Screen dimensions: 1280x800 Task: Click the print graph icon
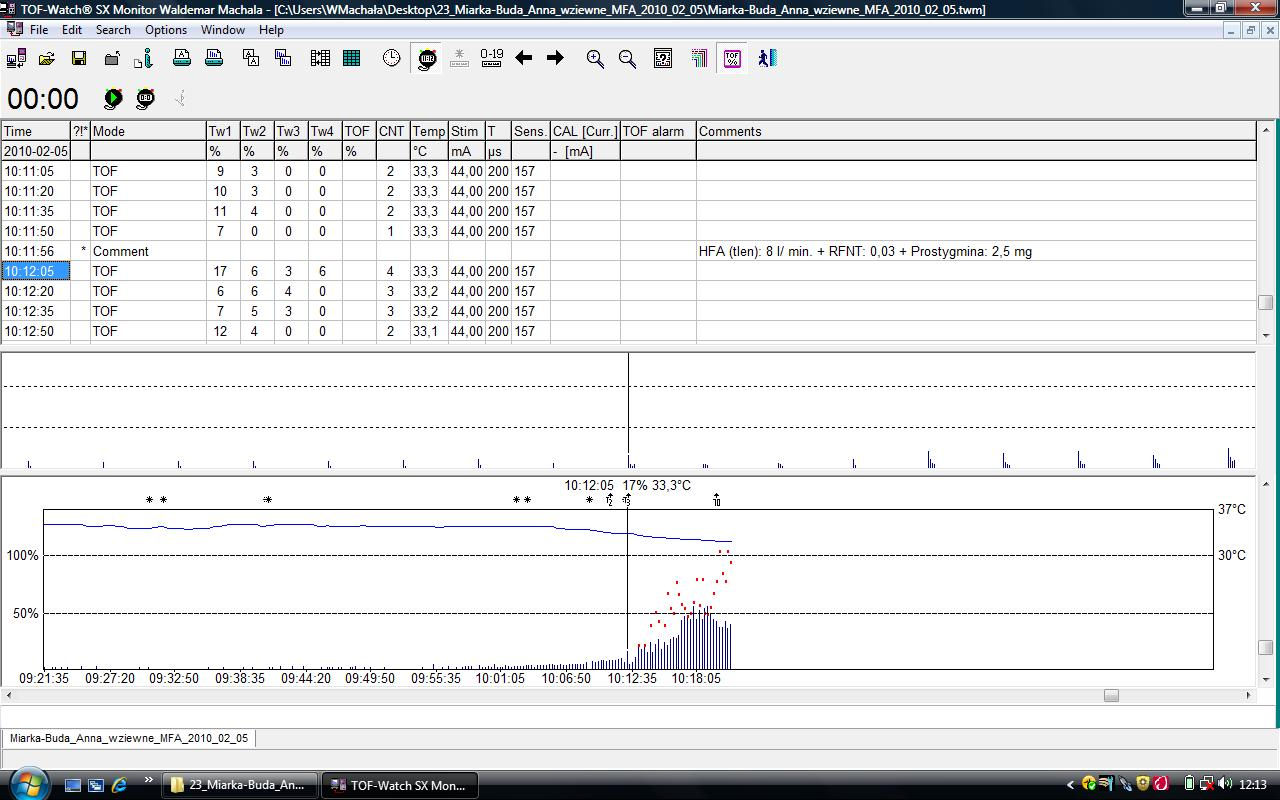coord(214,59)
